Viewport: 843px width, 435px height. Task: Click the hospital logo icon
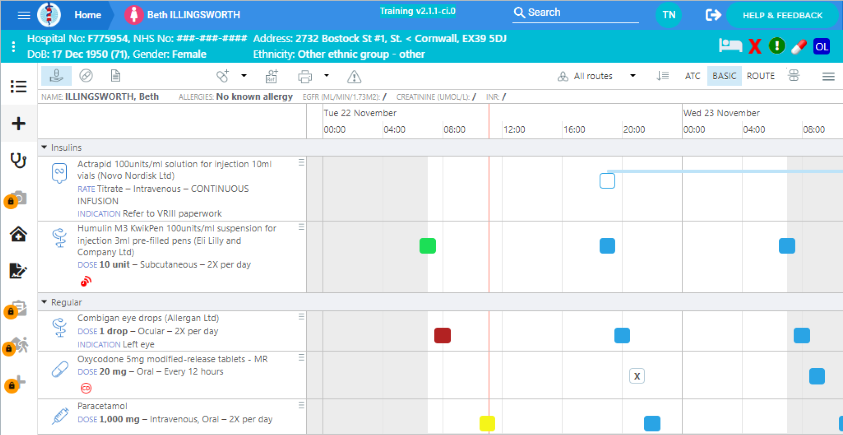[x=49, y=15]
